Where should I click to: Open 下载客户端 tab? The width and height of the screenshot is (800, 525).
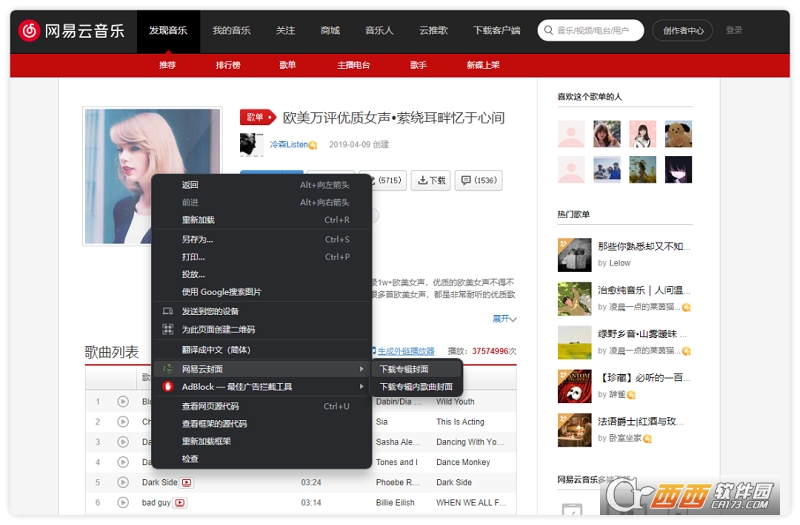coord(496,31)
